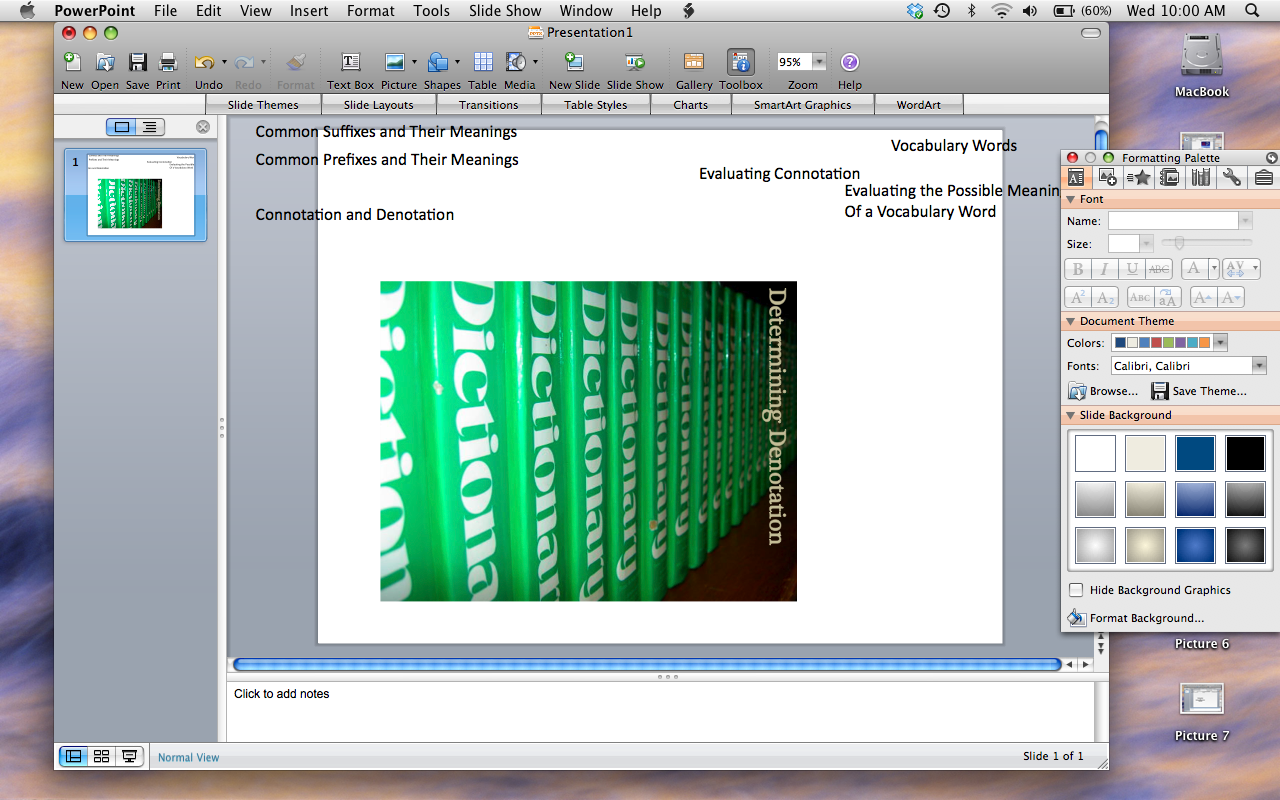The image size is (1280, 800).
Task: Switch to Slide Sorter view button
Action: click(x=101, y=757)
